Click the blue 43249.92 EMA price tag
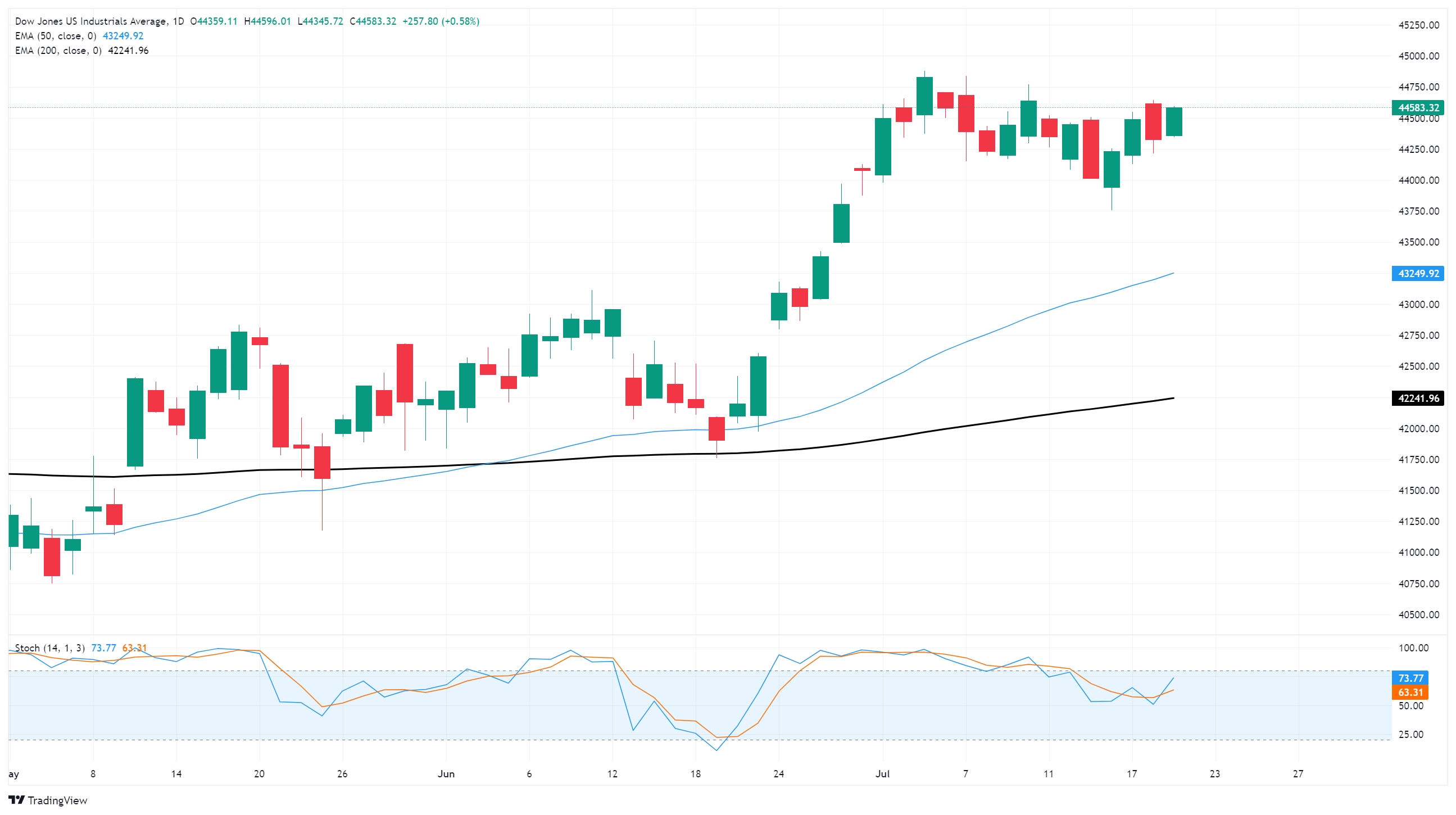Image resolution: width=1456 pixels, height=815 pixels. (1418, 274)
